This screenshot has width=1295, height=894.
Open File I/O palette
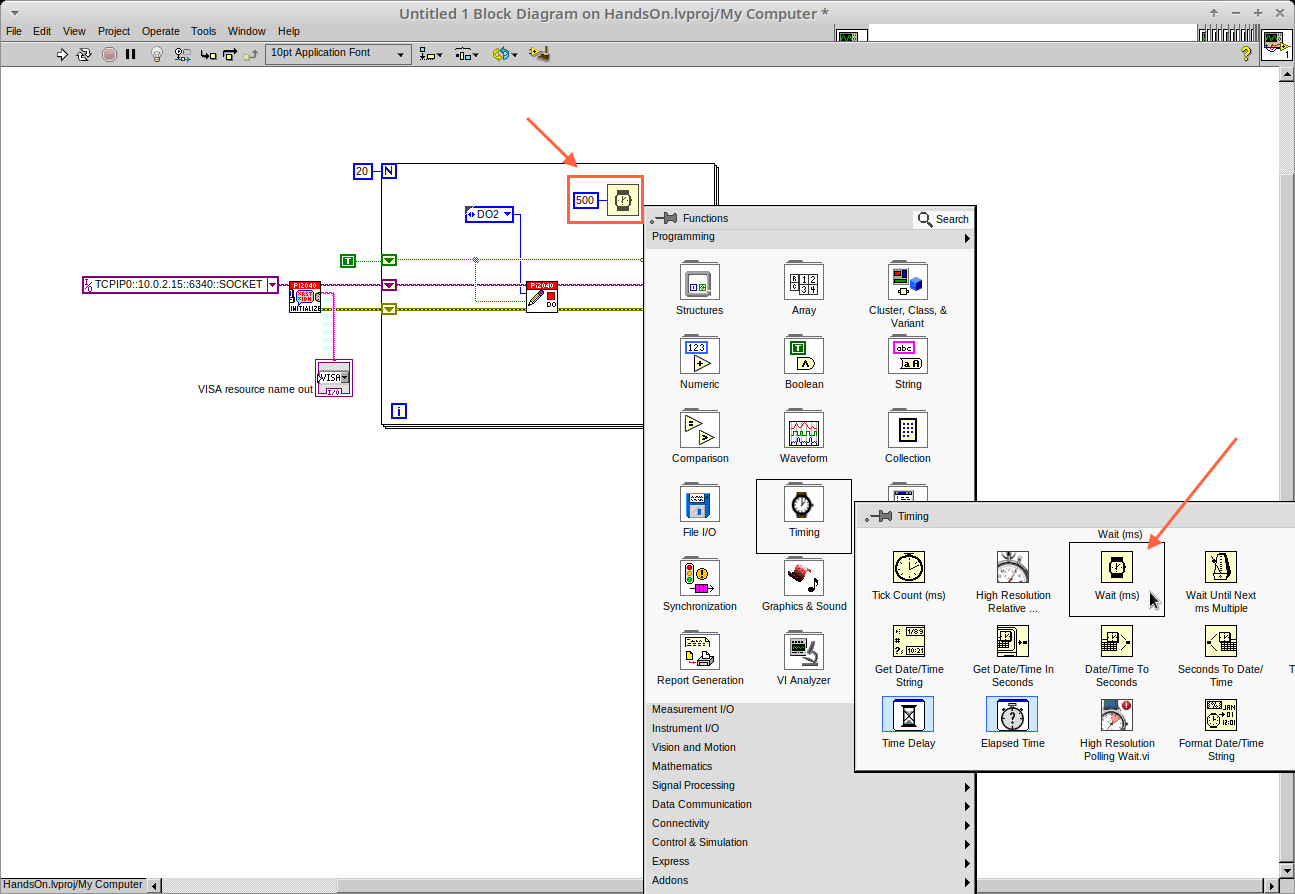pos(699,511)
